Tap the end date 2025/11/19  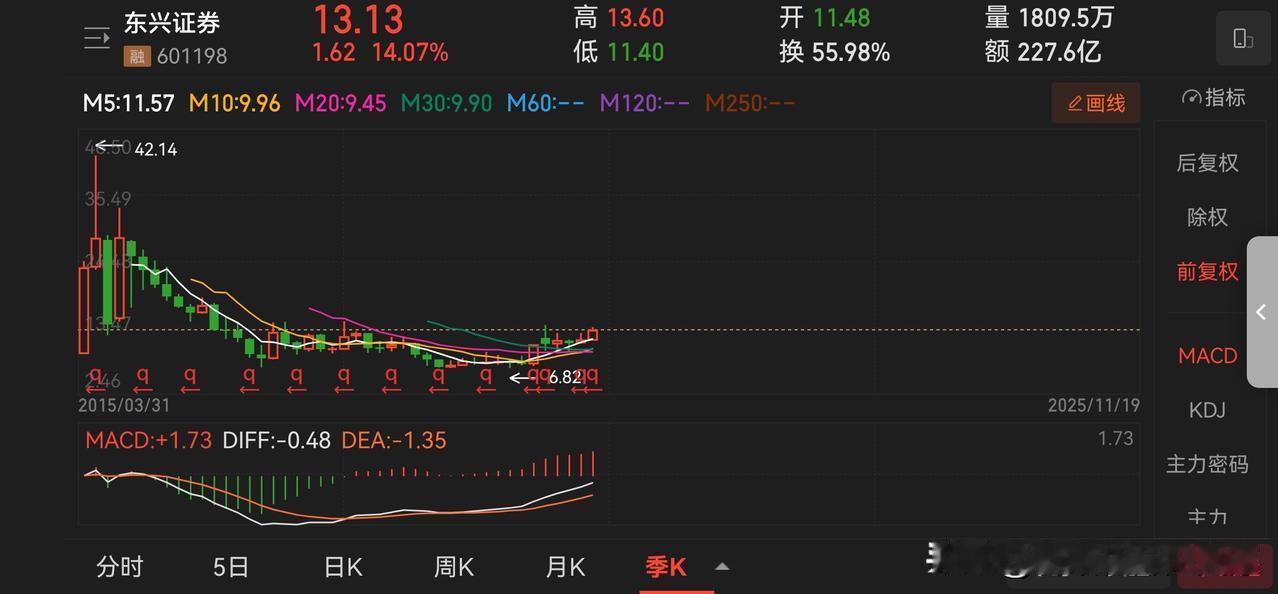(1094, 406)
